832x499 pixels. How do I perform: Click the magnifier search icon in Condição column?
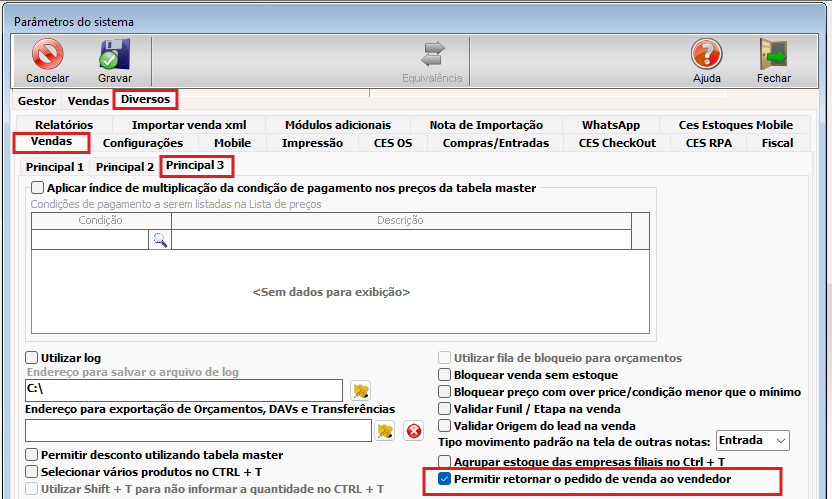coord(160,240)
